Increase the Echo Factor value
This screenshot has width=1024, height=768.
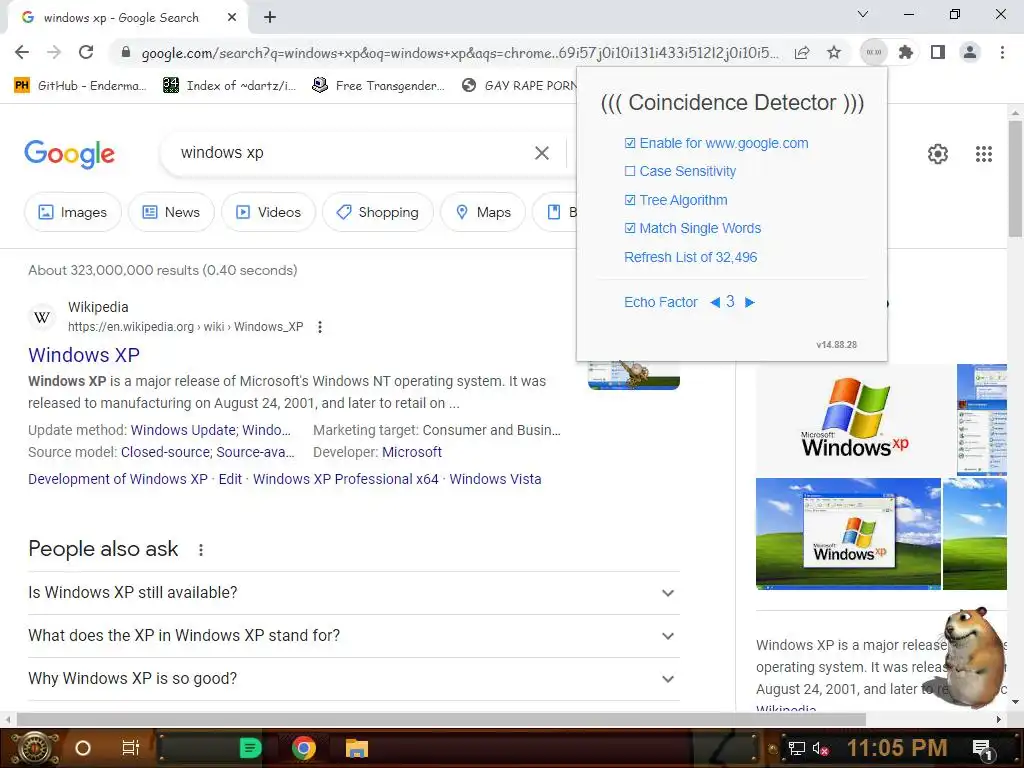pyautogui.click(x=750, y=302)
